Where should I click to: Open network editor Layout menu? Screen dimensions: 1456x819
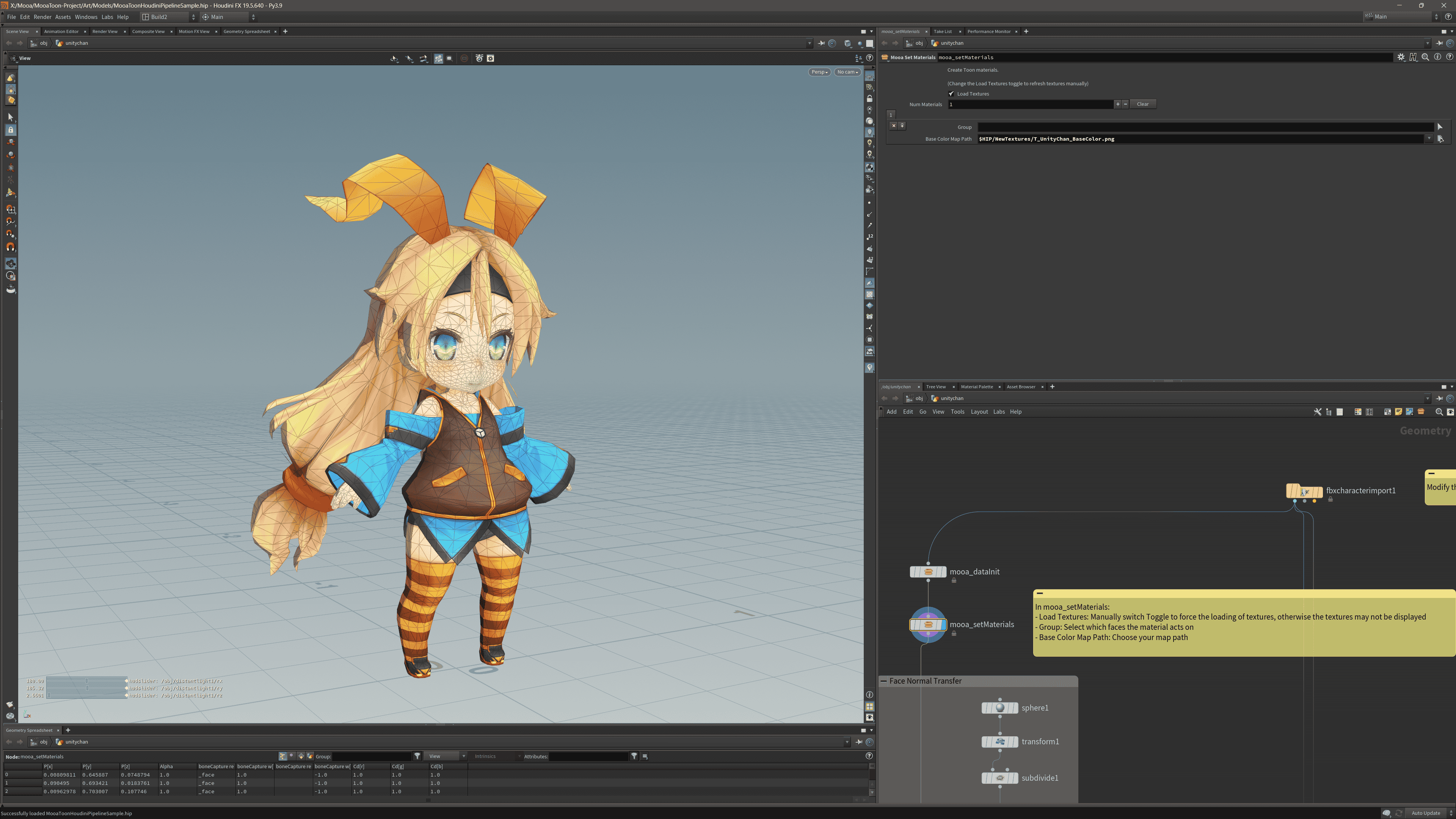(979, 411)
